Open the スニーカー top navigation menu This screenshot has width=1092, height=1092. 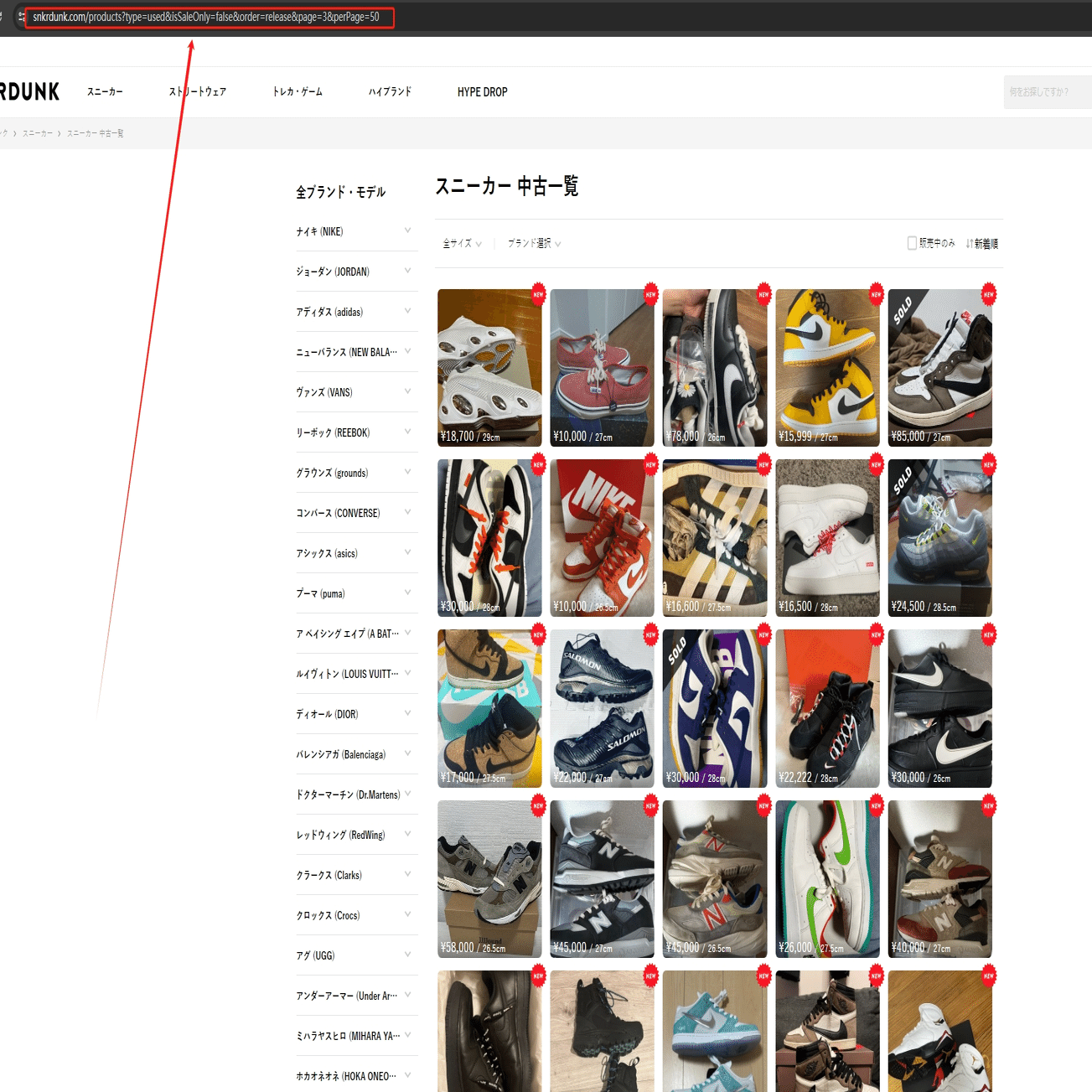105,91
